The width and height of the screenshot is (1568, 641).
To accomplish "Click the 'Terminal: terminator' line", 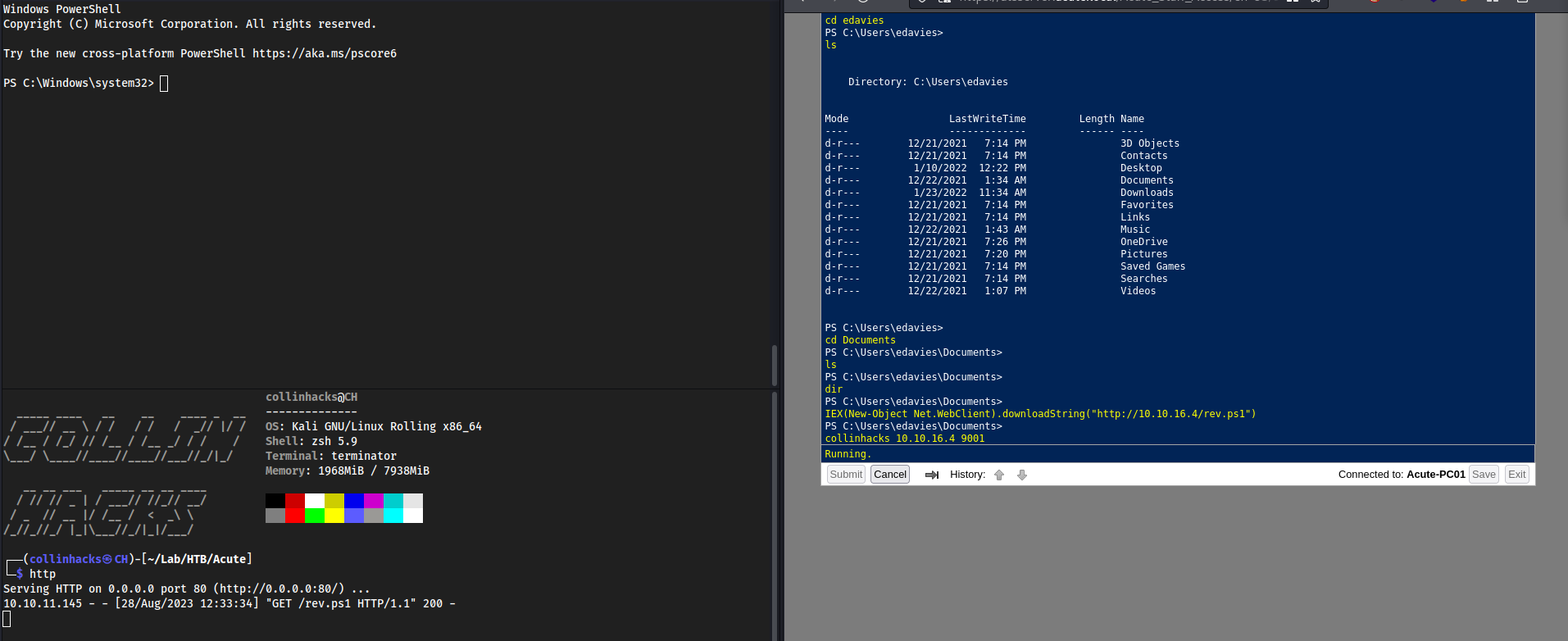I will 331,456.
